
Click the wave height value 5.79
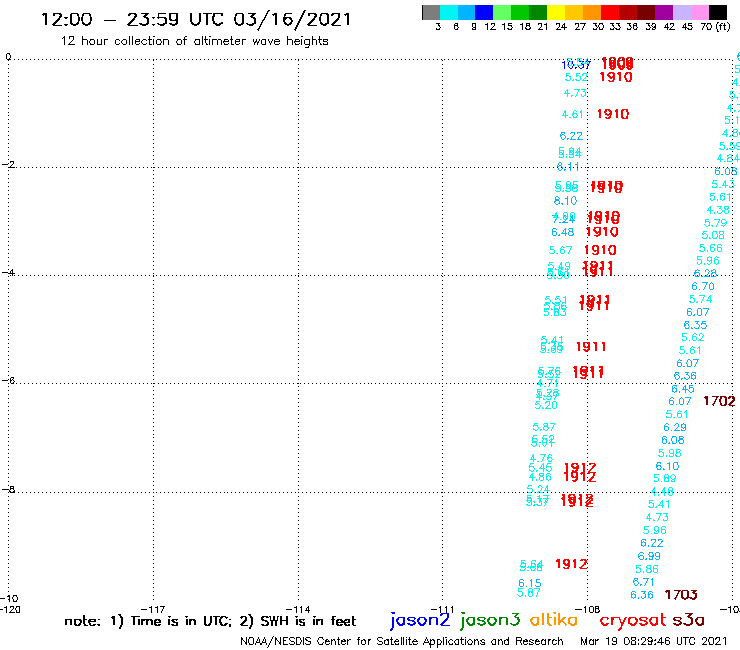(x=716, y=223)
